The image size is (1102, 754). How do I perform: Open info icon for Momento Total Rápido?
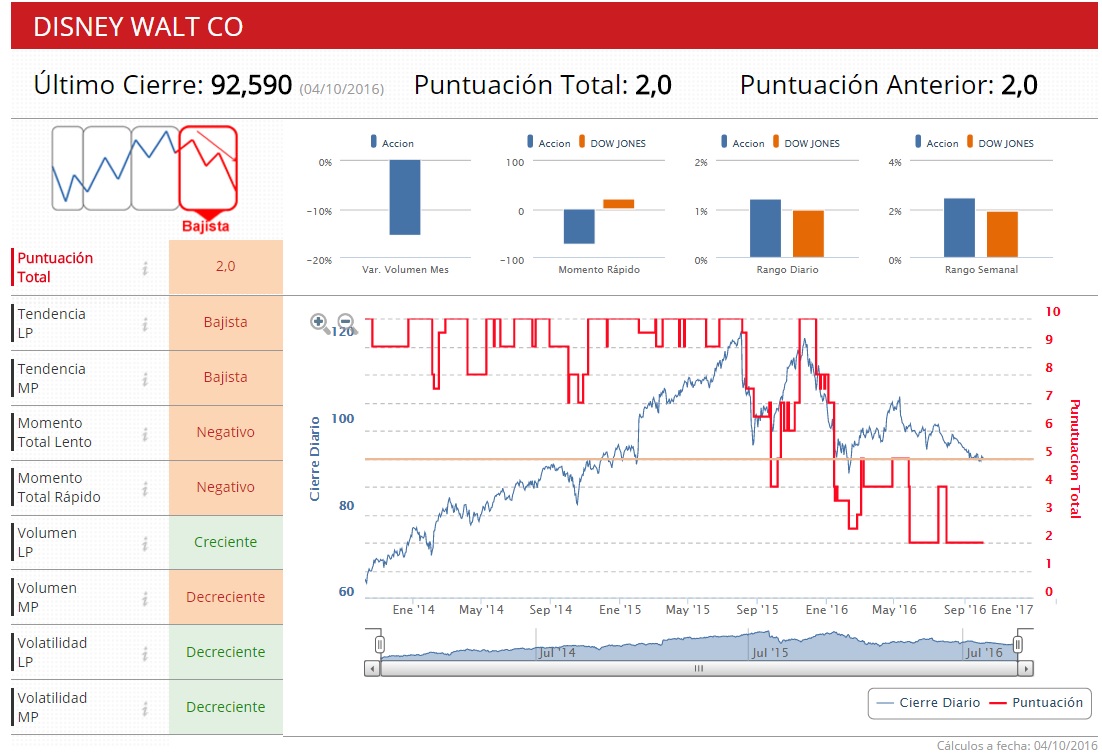tap(145, 488)
